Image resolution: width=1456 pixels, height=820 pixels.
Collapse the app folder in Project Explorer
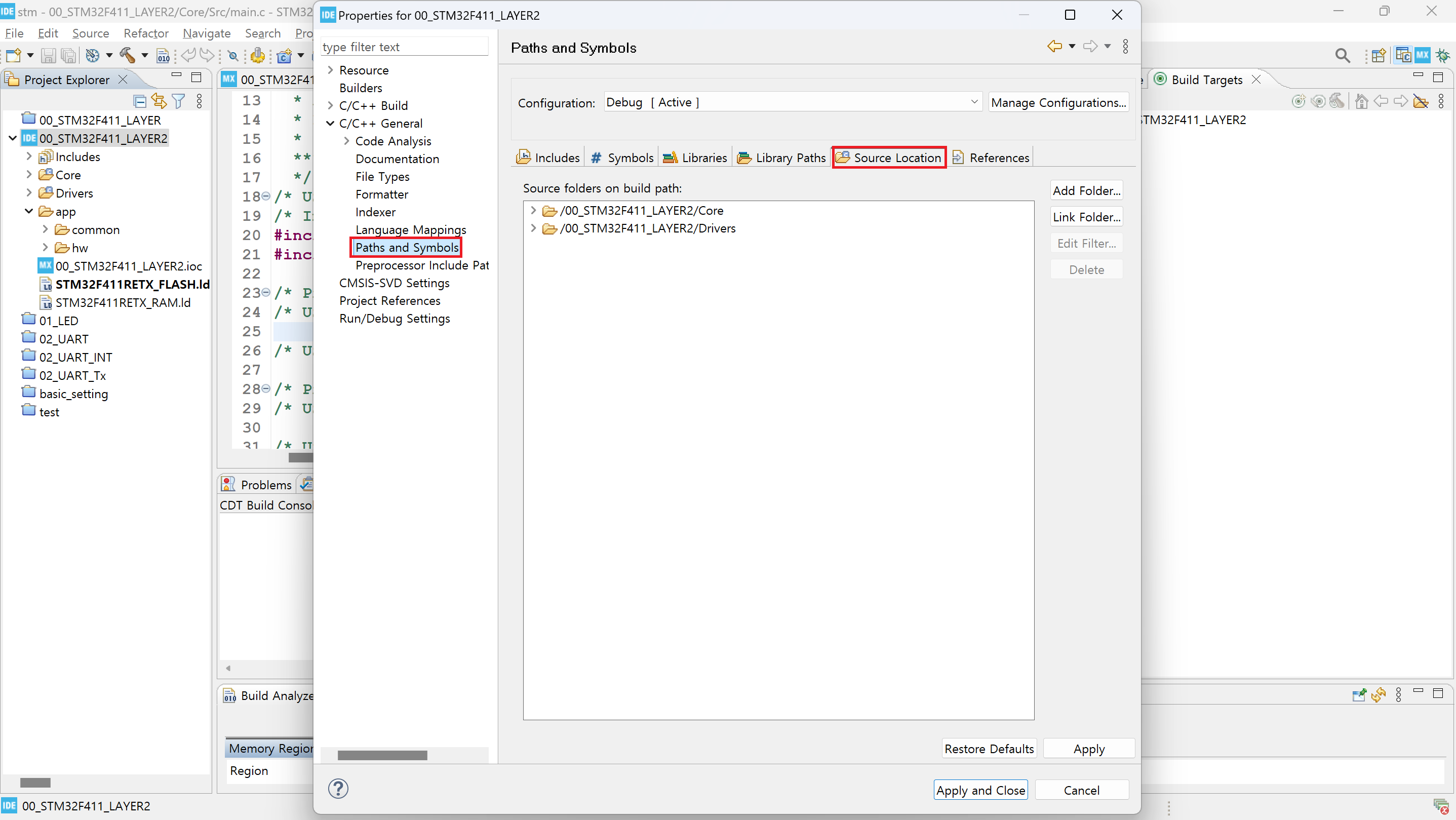(x=29, y=212)
